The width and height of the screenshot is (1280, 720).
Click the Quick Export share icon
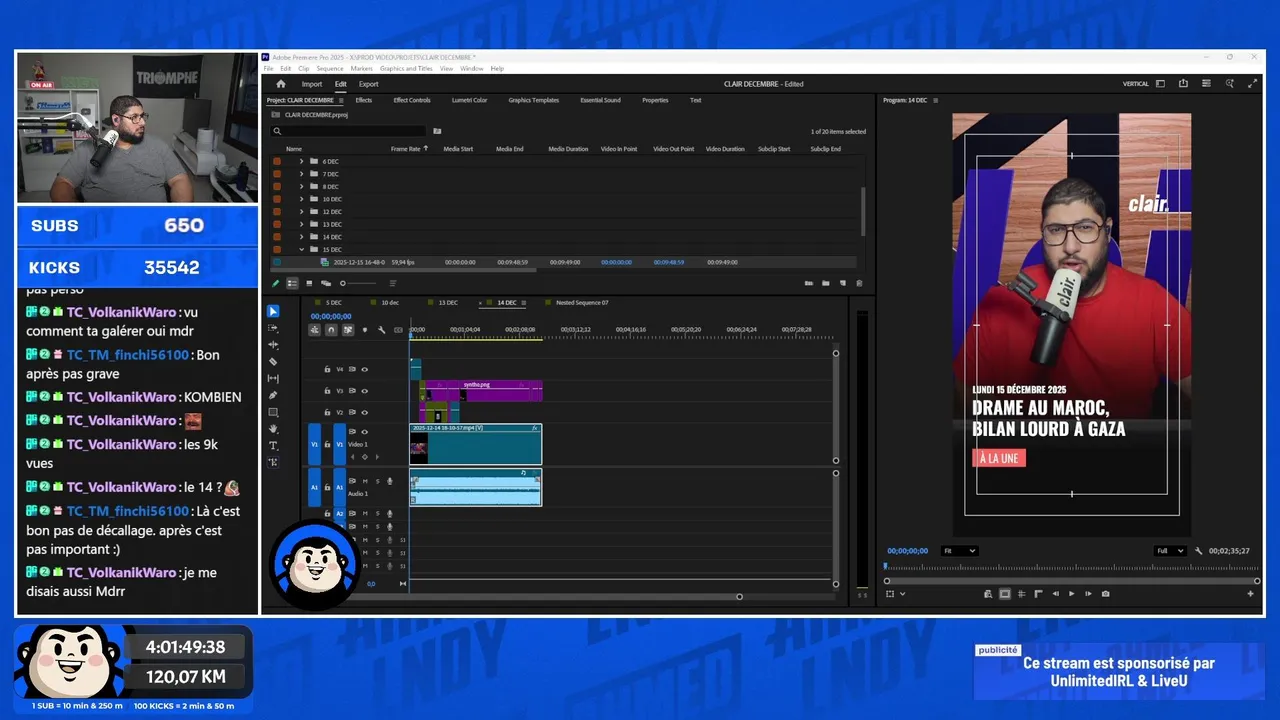coord(1183,84)
